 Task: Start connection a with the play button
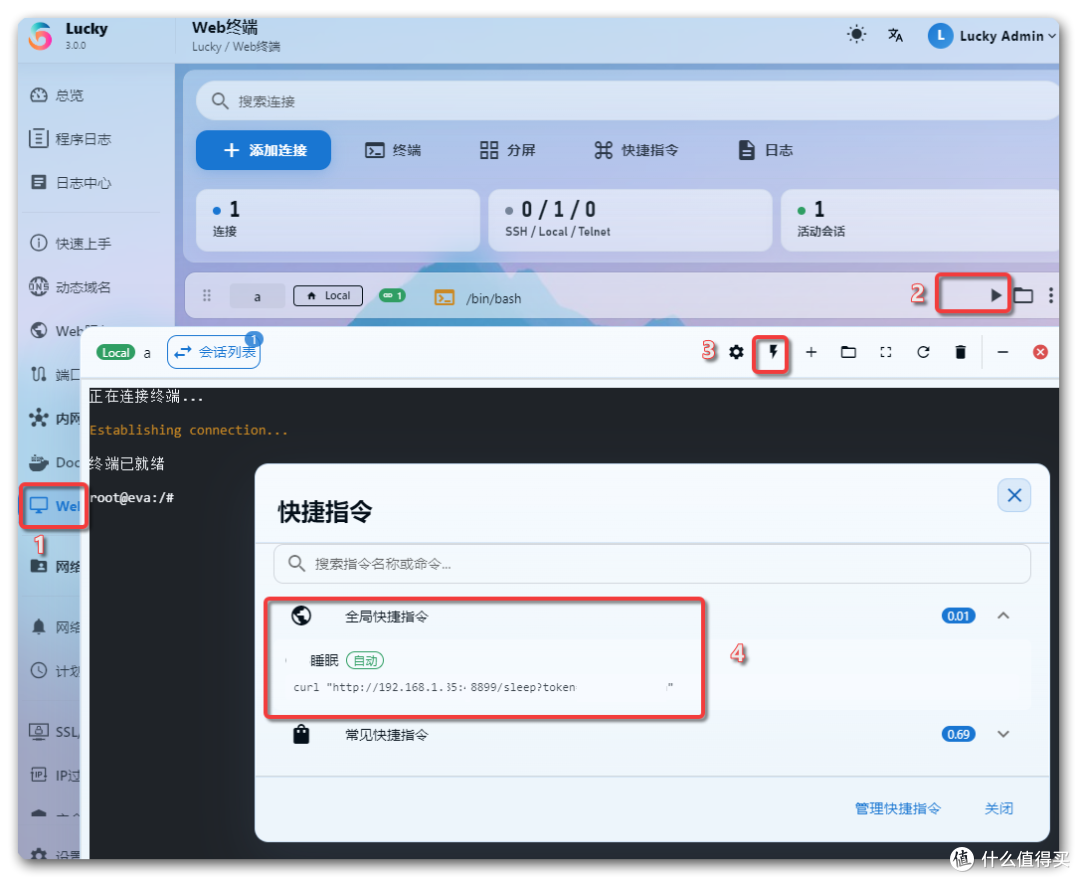click(995, 295)
